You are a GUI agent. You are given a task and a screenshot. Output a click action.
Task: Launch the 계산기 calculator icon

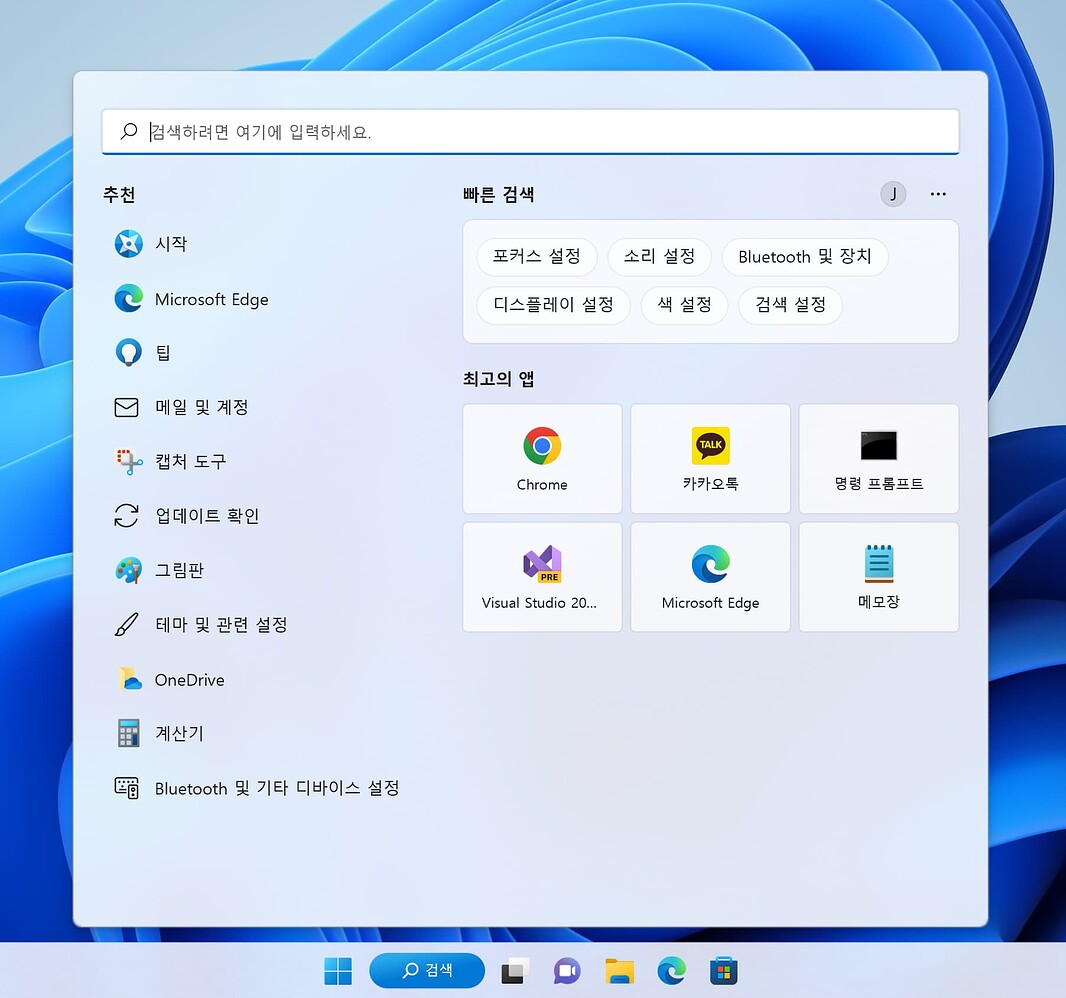(x=128, y=733)
